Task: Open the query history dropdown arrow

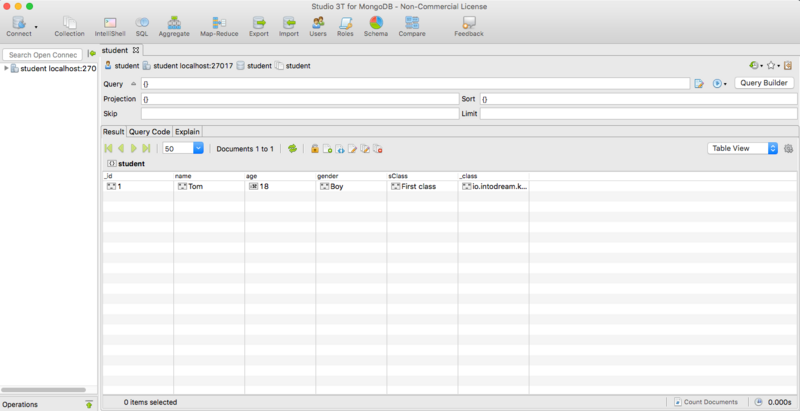Action: coord(762,66)
